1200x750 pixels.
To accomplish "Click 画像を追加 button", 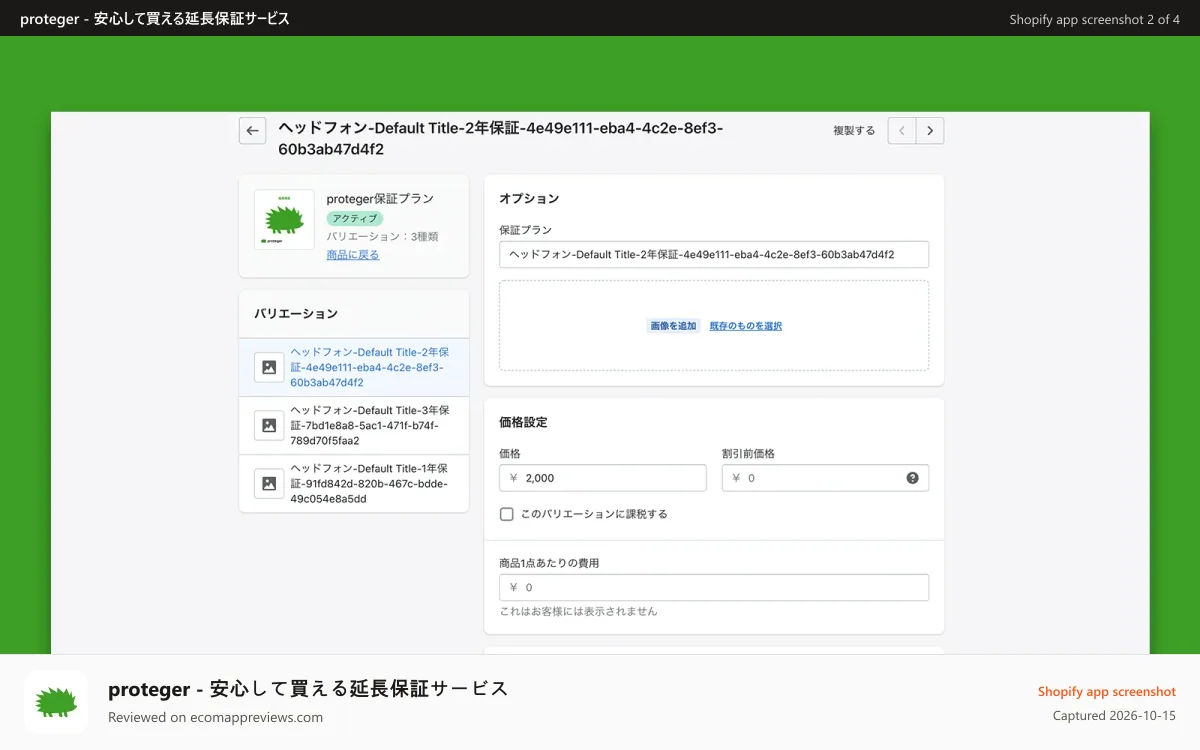I will click(x=673, y=326).
